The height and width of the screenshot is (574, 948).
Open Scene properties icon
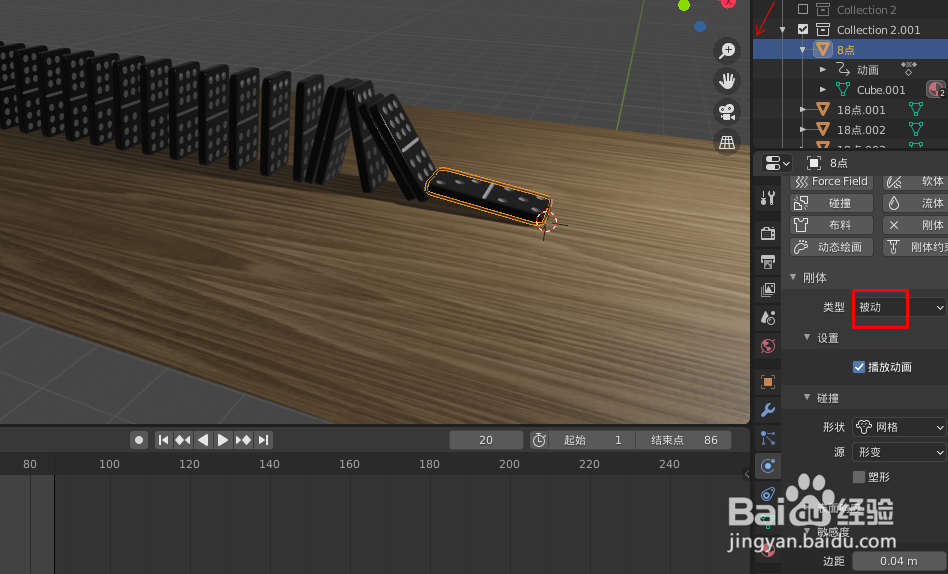pos(768,318)
